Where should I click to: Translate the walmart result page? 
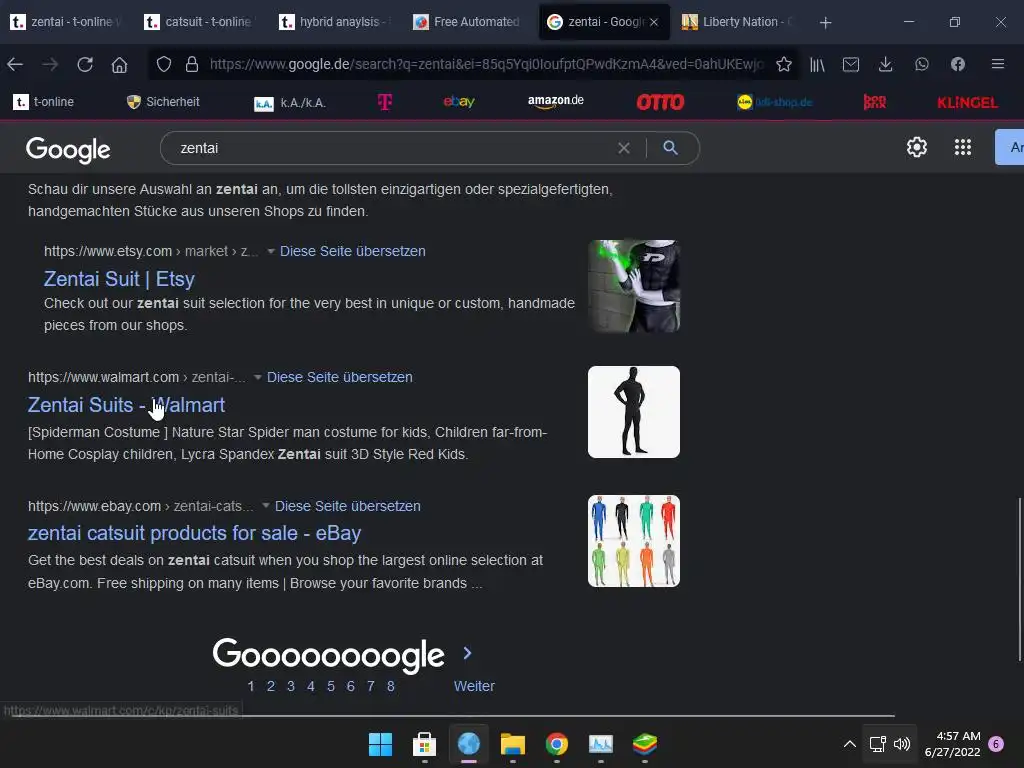coord(340,377)
